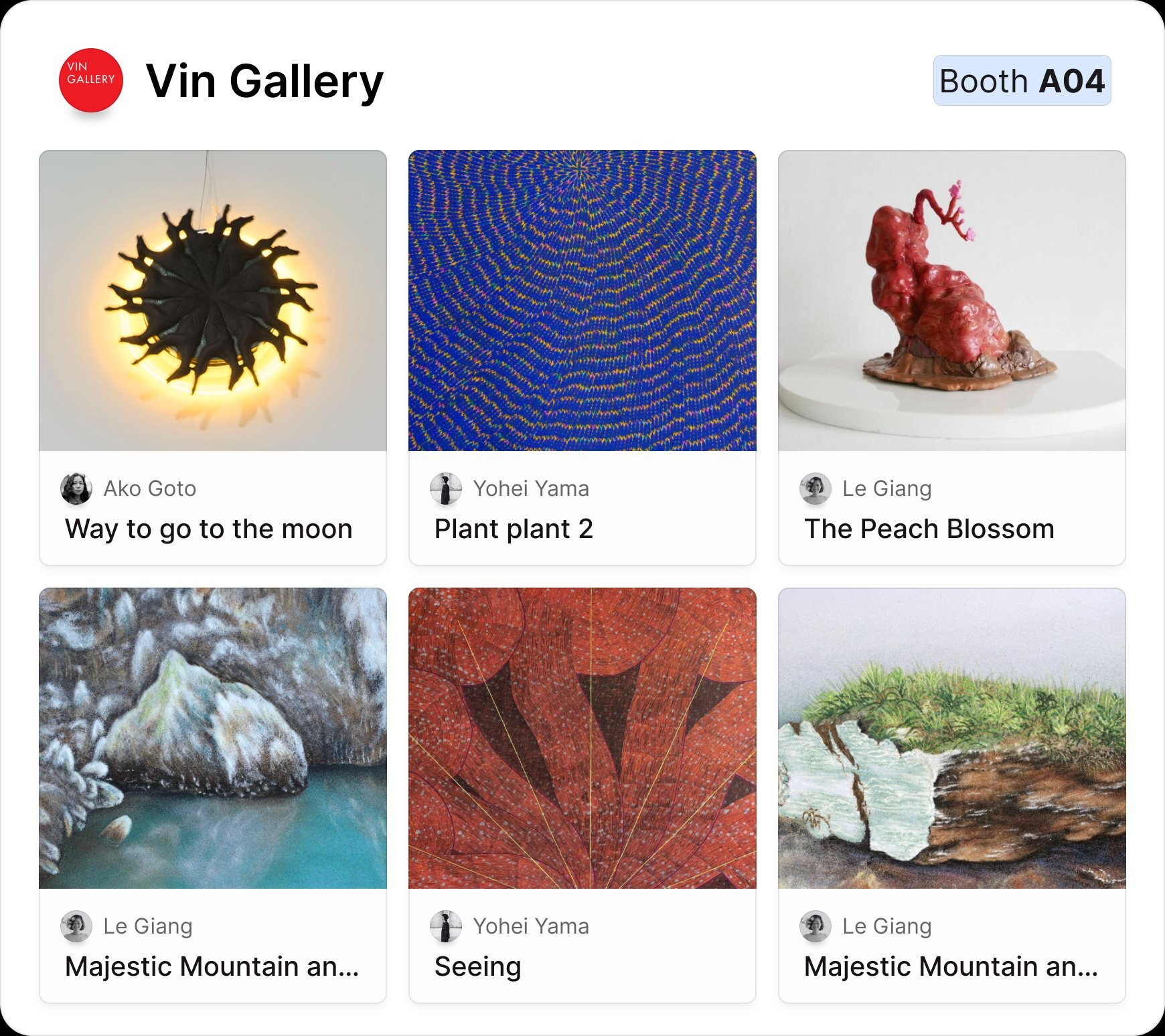The width and height of the screenshot is (1165, 1036).
Task: Select Le Giang's avatar on The Peach Blossom card
Action: point(815,488)
